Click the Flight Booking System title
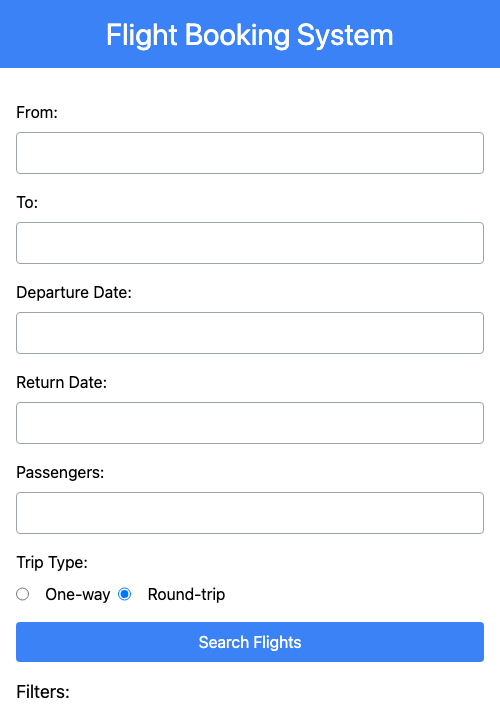The height and width of the screenshot is (705, 500). click(x=250, y=35)
